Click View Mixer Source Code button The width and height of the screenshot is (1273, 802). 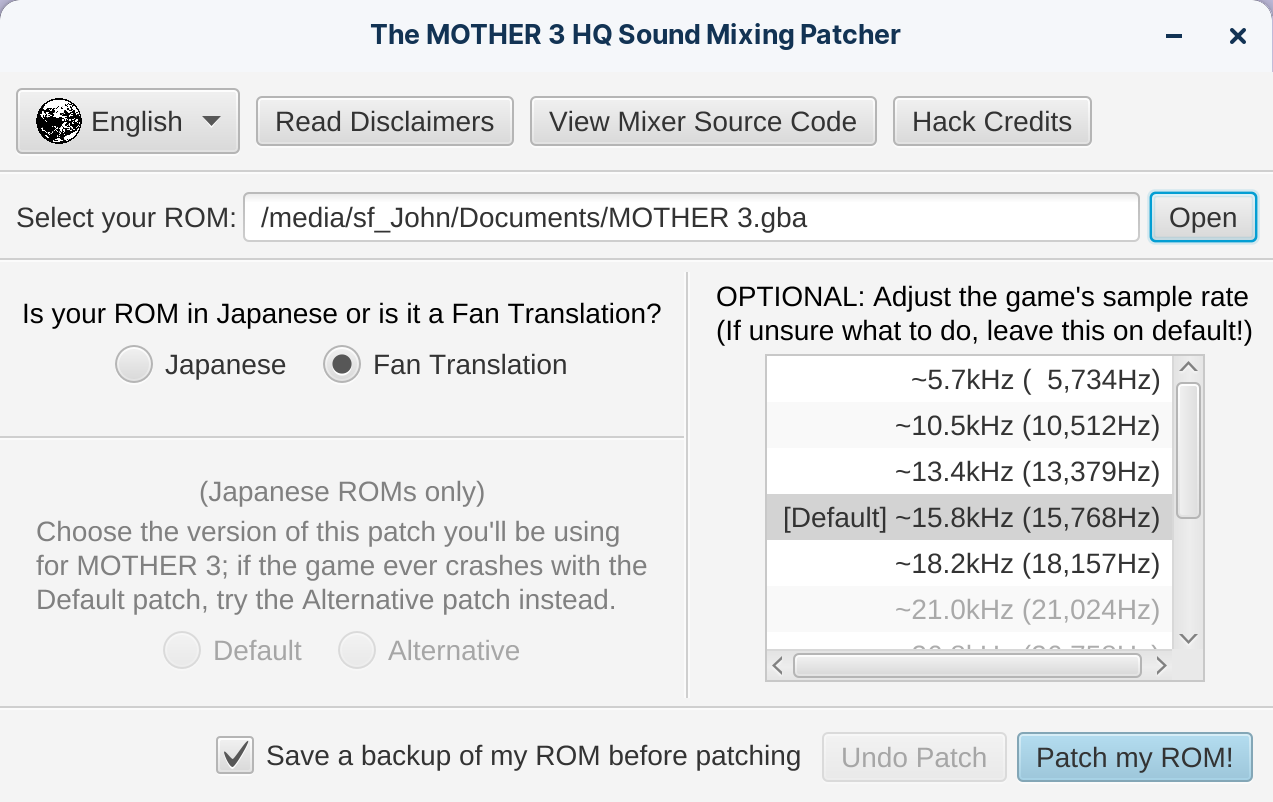pyautogui.click(x=703, y=121)
